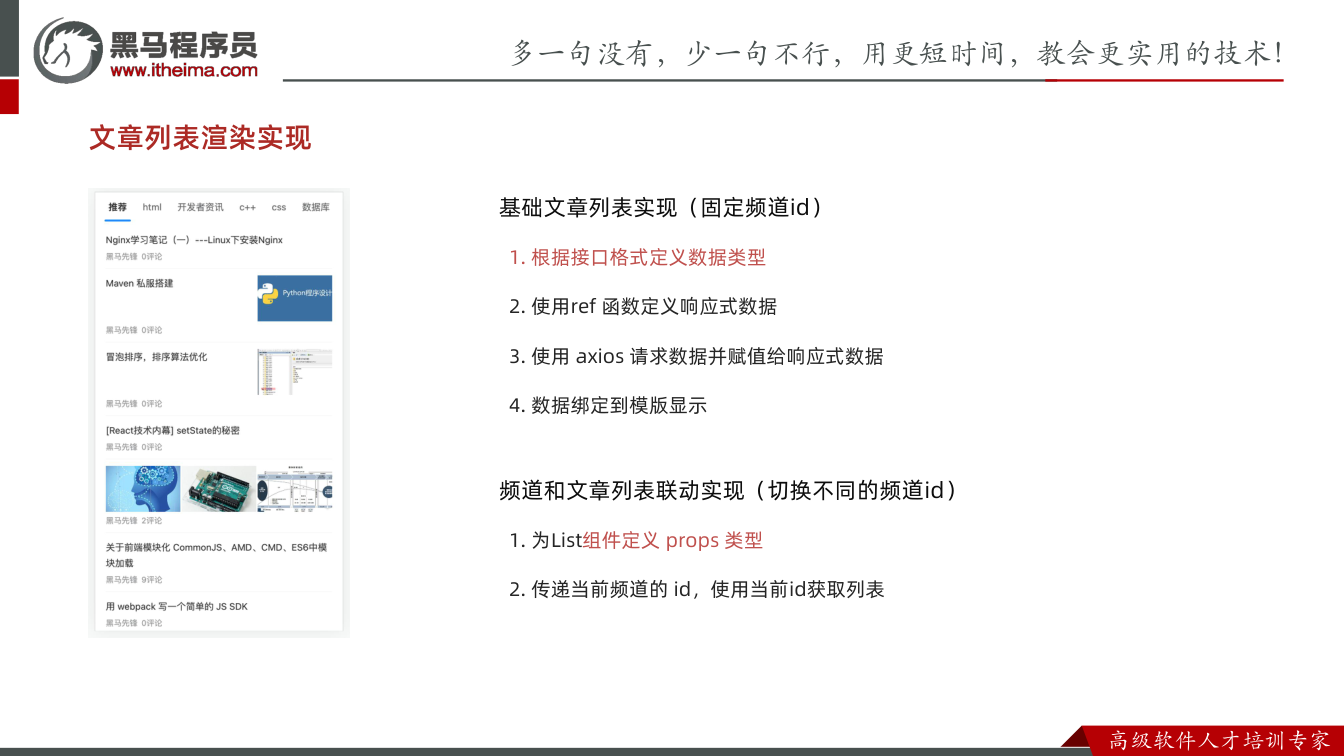
Task: Open the www.itheima.com link
Action: tap(184, 70)
